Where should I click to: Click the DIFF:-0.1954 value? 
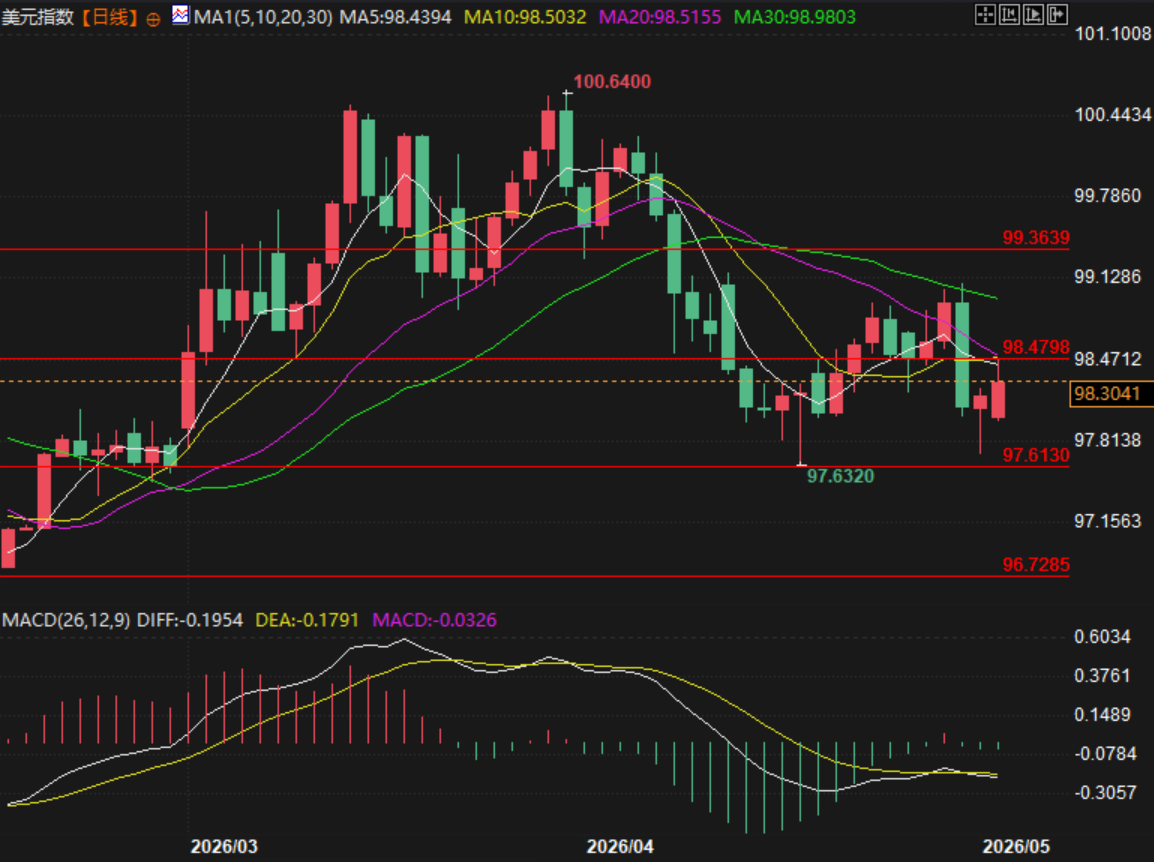(x=190, y=620)
